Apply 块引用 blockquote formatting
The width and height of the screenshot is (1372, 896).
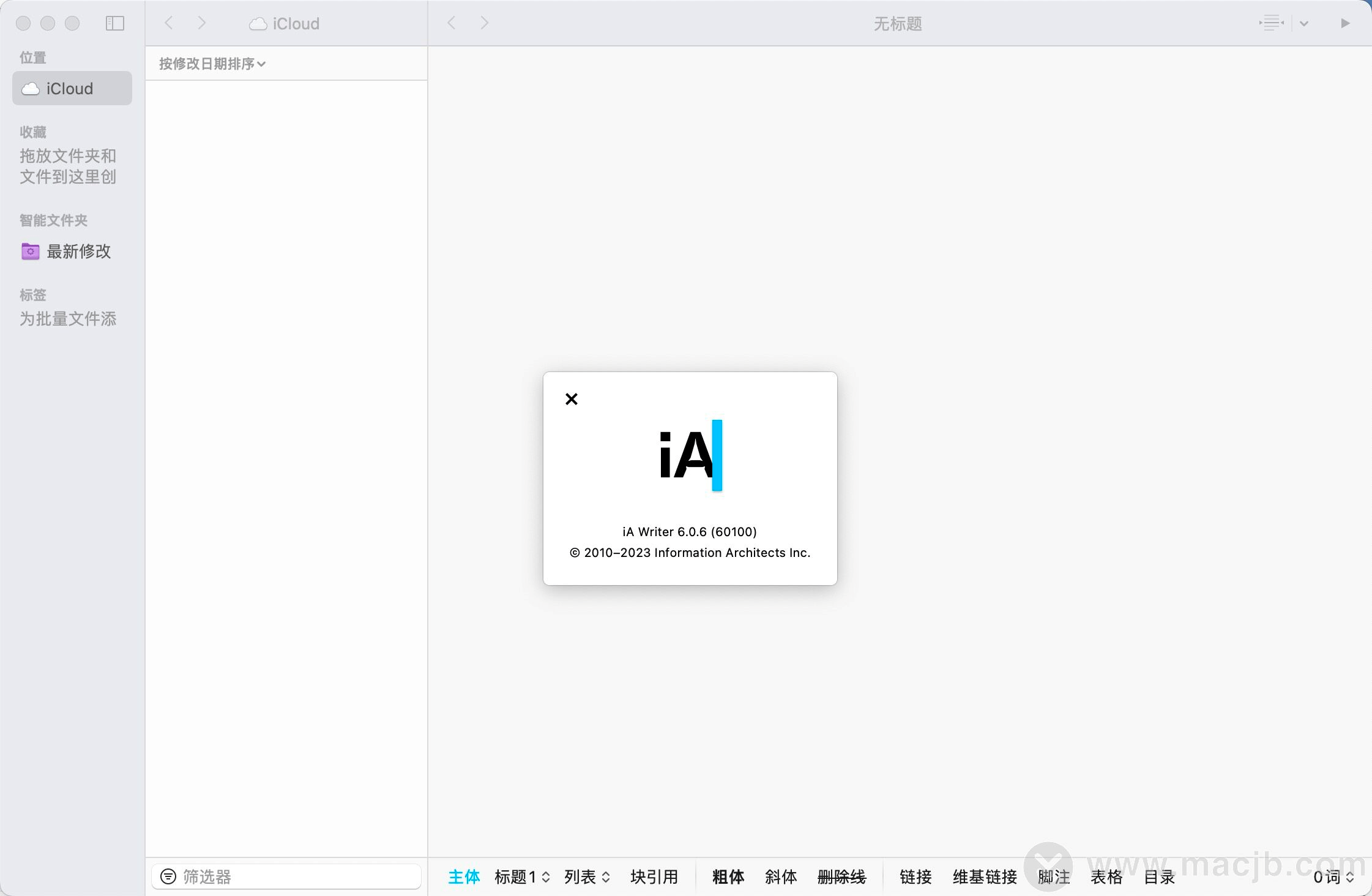654,877
